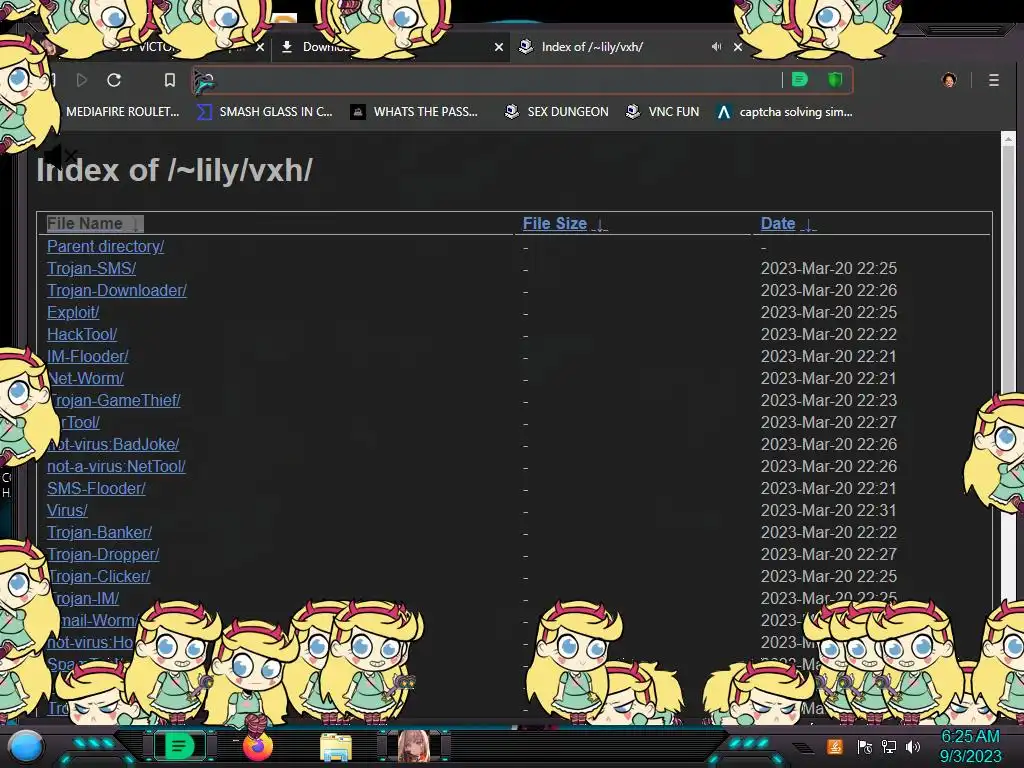Open the volume tray icon

click(913, 747)
